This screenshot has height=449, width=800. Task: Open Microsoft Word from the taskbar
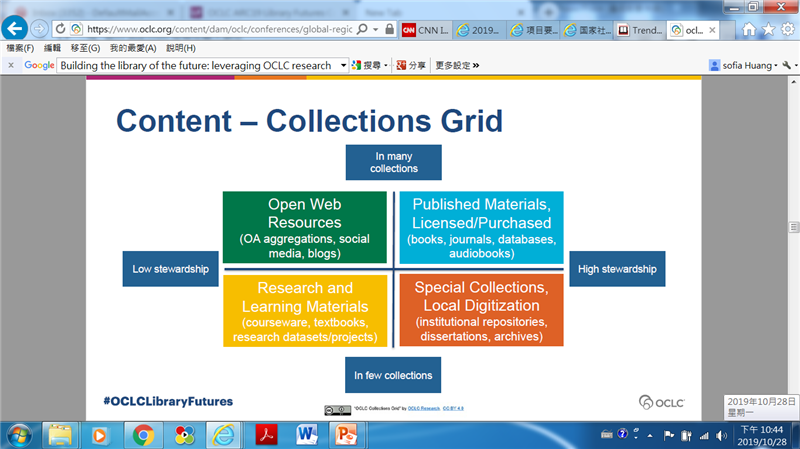[x=307, y=434]
